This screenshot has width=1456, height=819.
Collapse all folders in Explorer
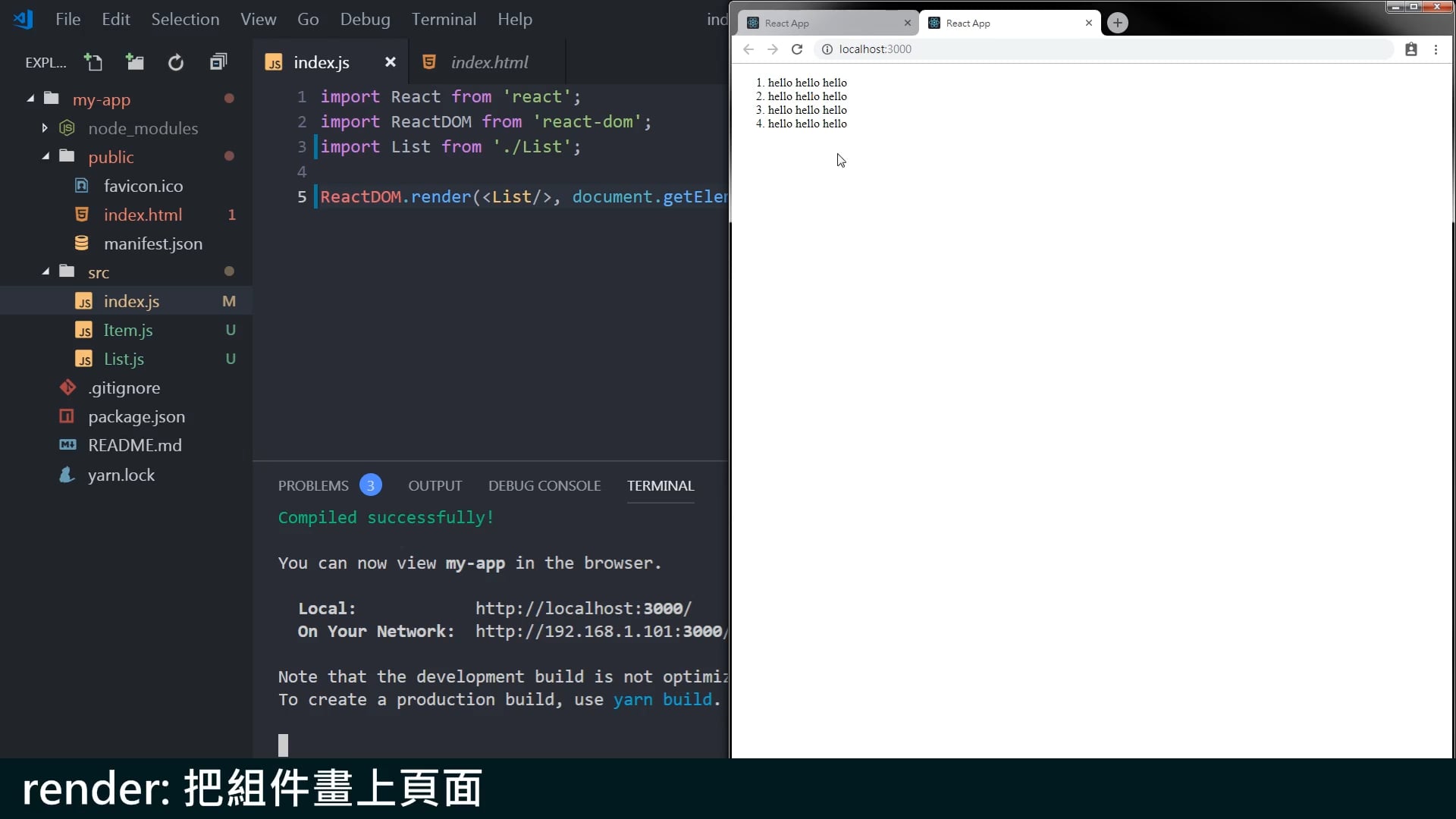click(x=218, y=62)
